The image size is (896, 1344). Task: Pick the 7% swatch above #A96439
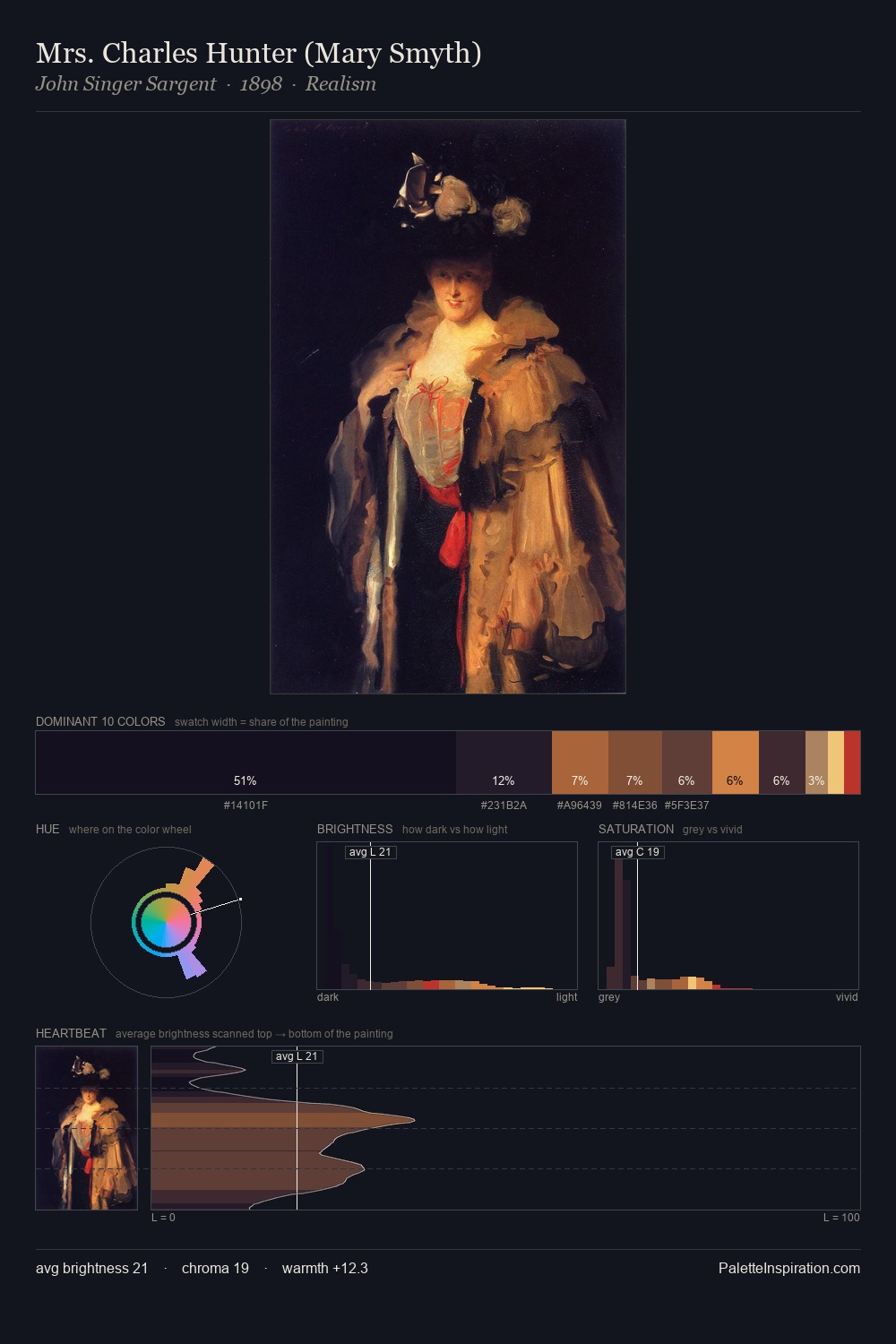click(x=580, y=762)
